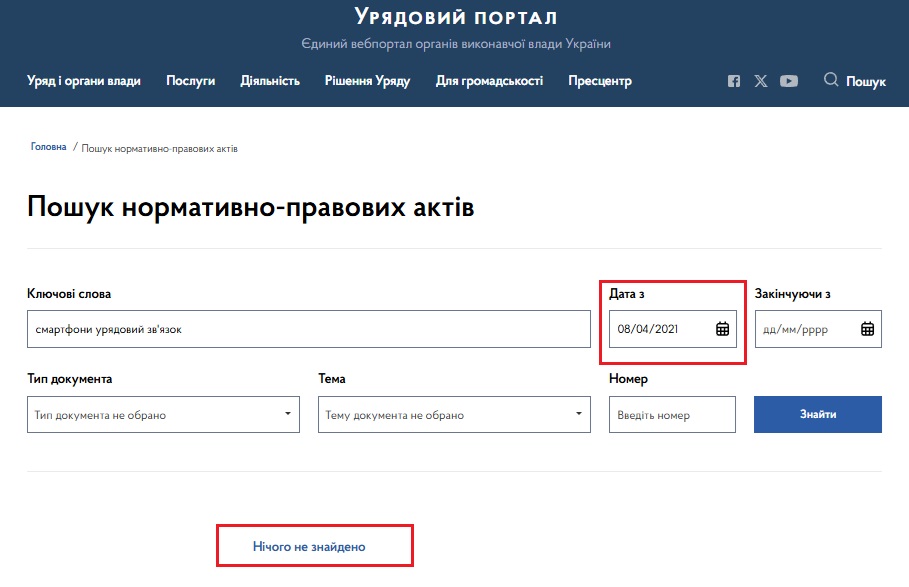Click the 'Закінчуючи з' end date input
The image size is (909, 587).
pos(818,329)
